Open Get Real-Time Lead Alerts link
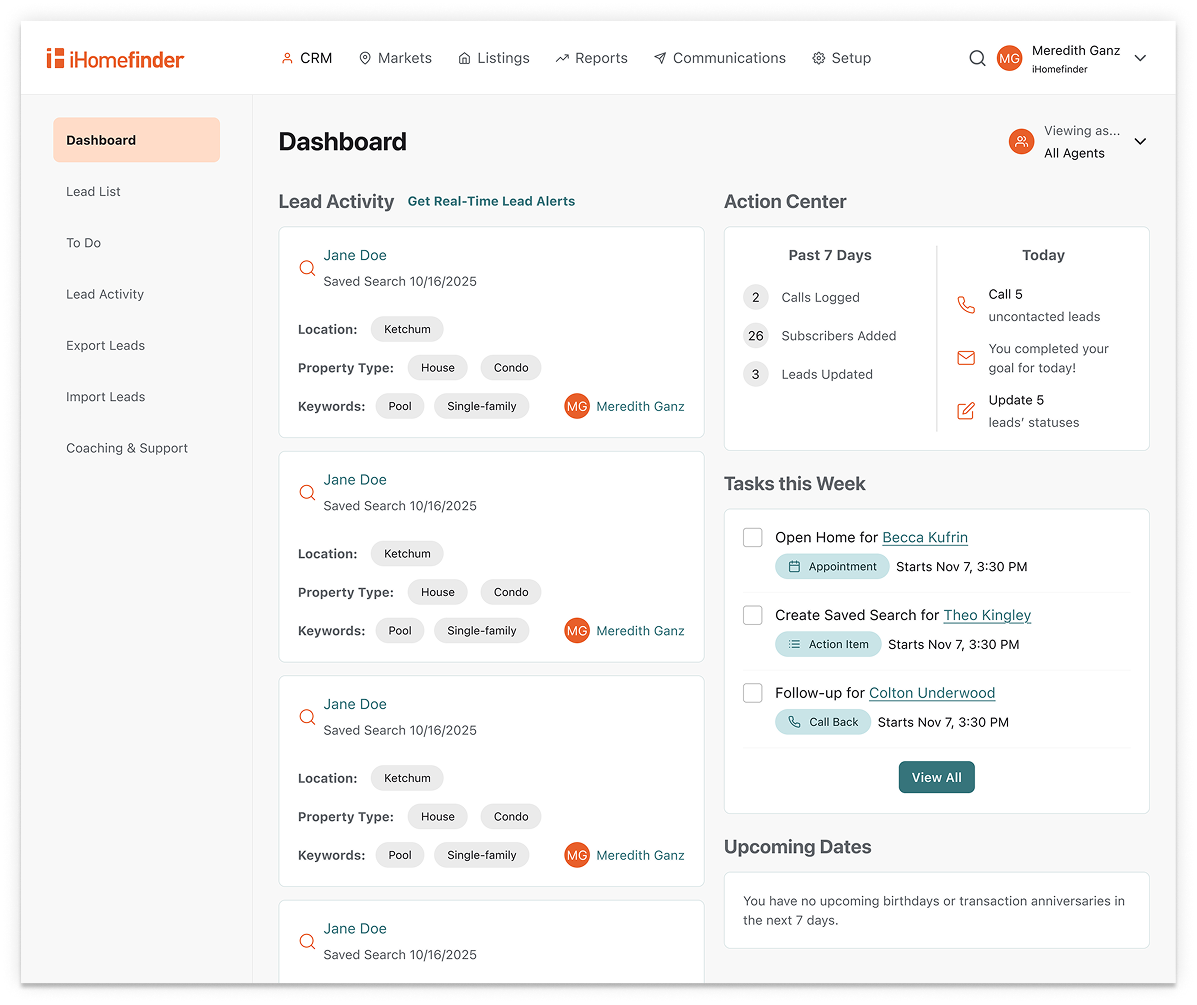1197x1005 pixels. pos(491,202)
